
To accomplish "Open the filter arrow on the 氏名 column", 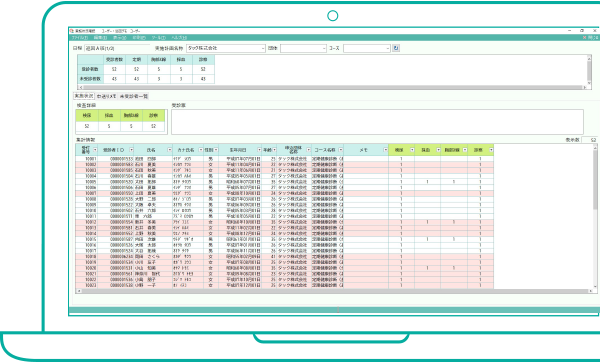I will (x=170, y=150).
